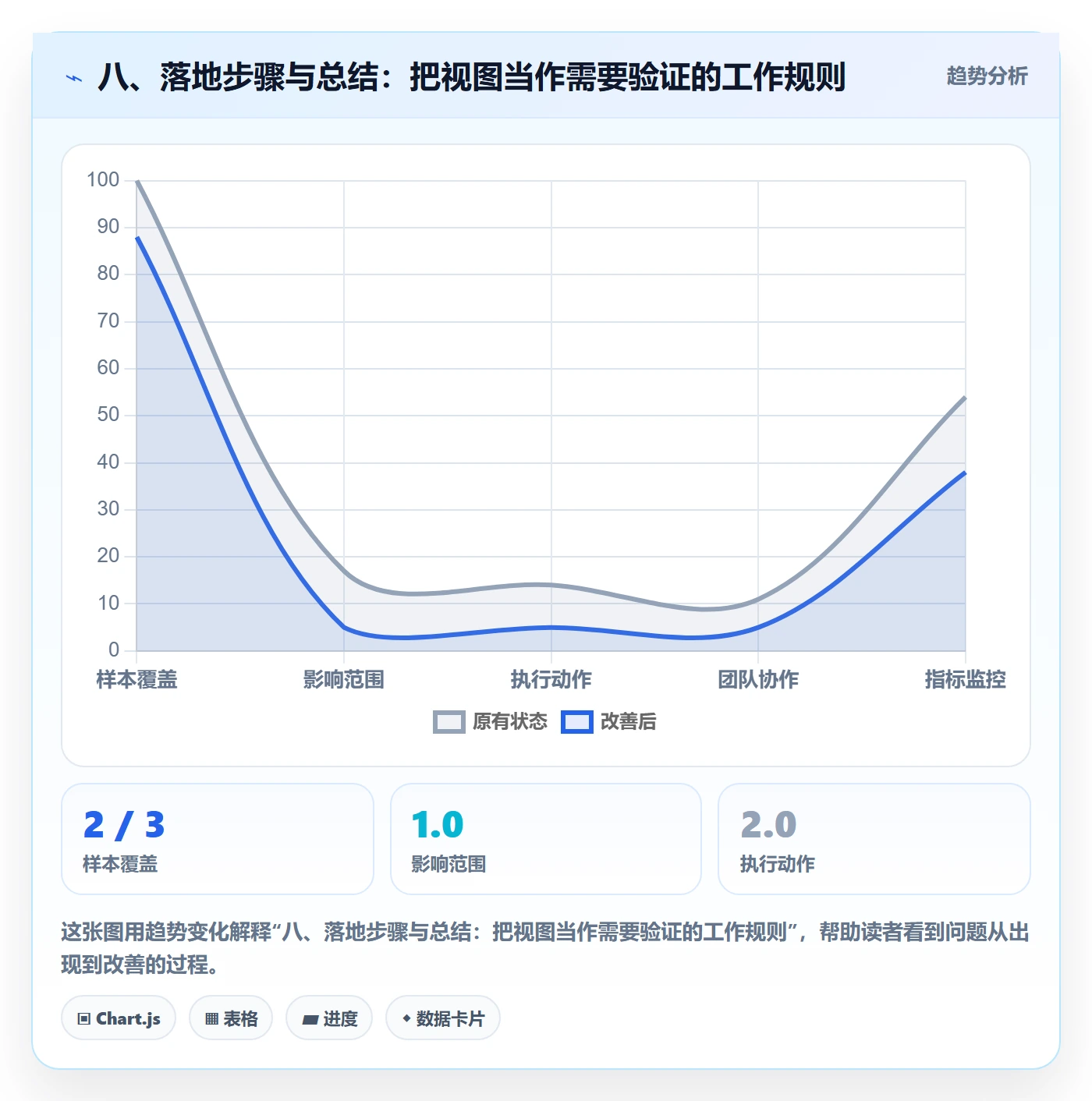The image size is (1092, 1101).
Task: Click the Chart.js tag
Action: point(119,1018)
